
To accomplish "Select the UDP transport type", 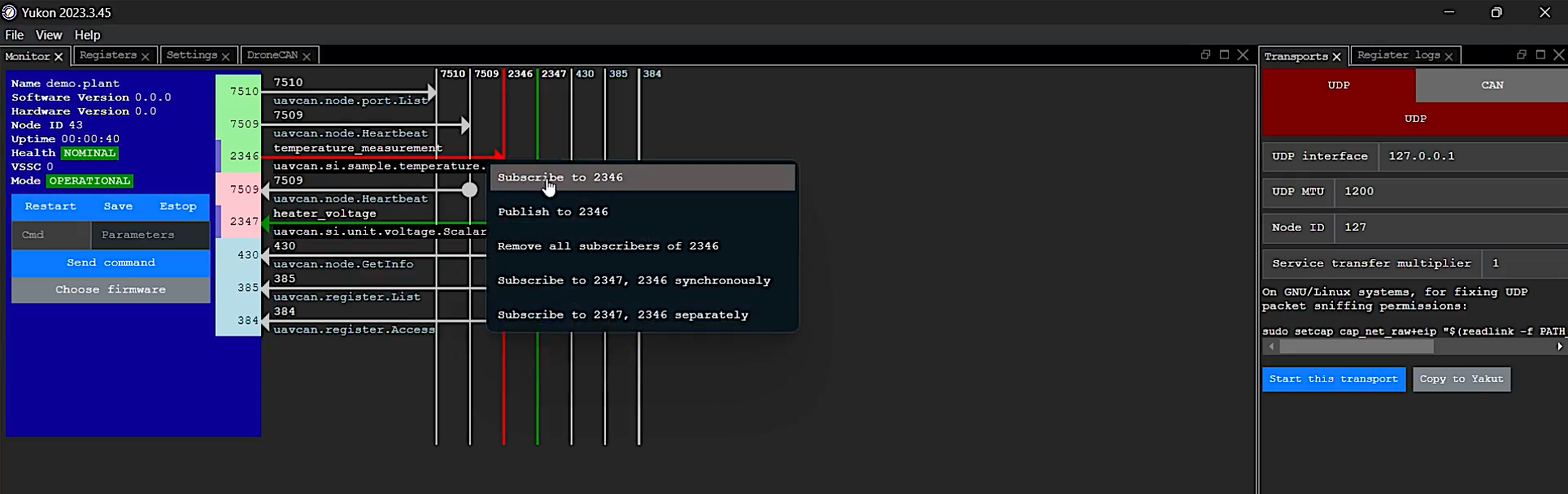I will pos(1338,85).
